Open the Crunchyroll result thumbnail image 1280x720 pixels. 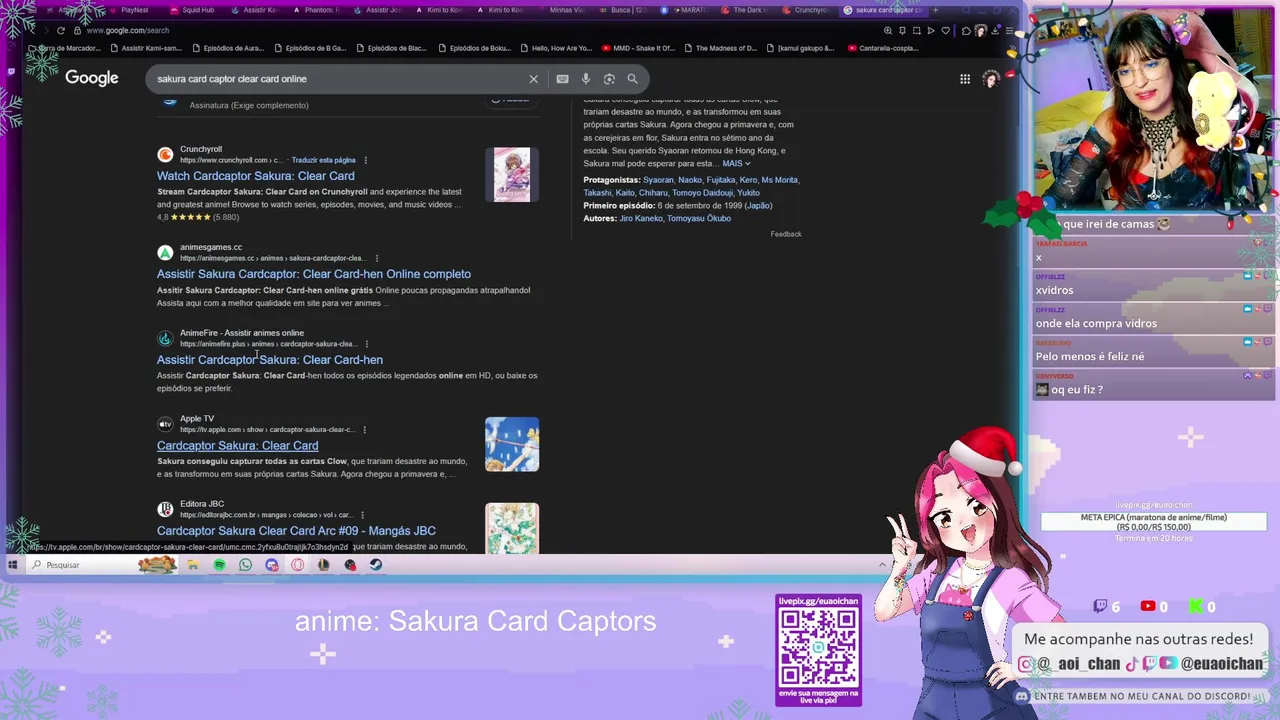click(512, 175)
